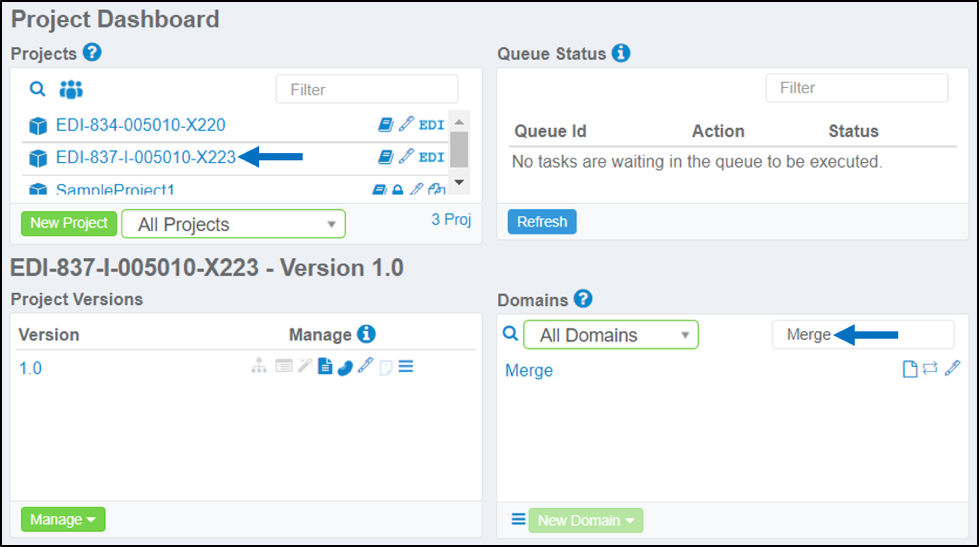979x547 pixels.
Task: Open the EDI-837-I-005010-X223 project link
Action: [x=146, y=157]
